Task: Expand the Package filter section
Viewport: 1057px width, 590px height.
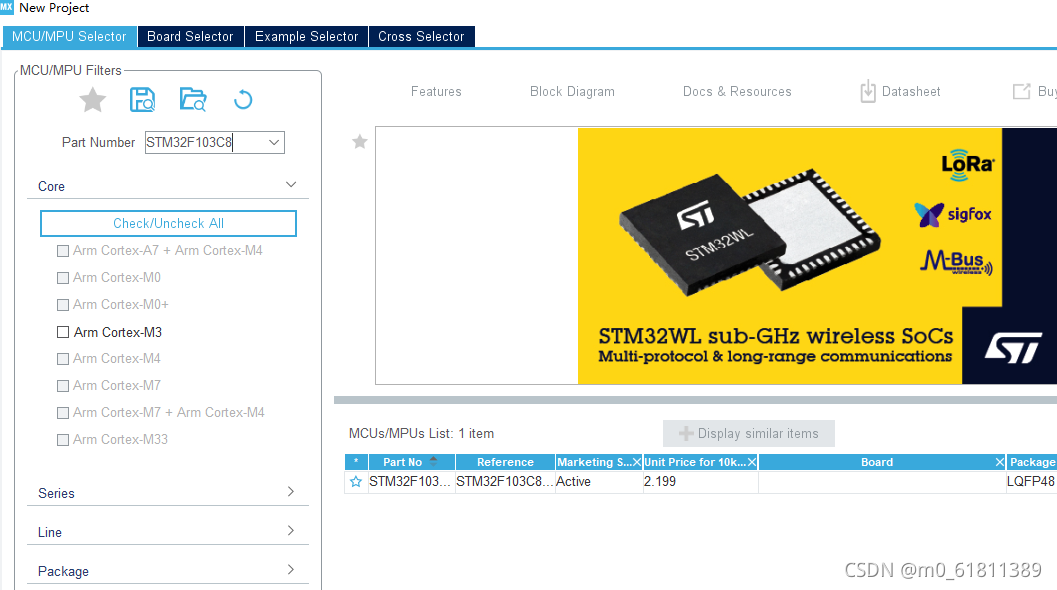Action: pyautogui.click(x=291, y=570)
